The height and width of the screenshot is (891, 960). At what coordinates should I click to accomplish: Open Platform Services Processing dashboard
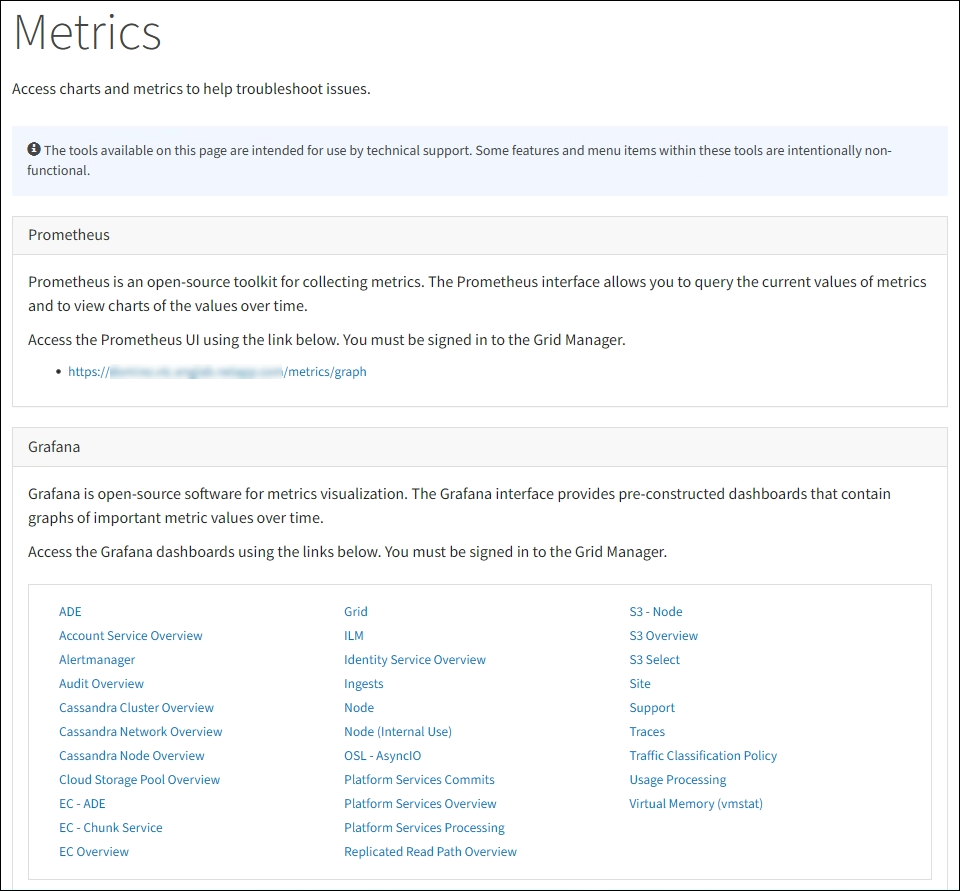coord(424,828)
